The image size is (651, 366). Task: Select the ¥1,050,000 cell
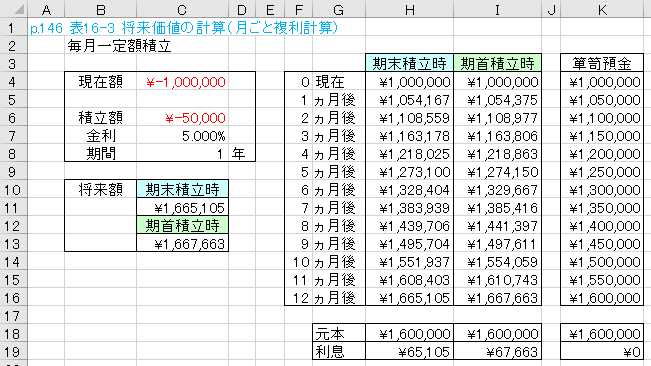point(602,100)
